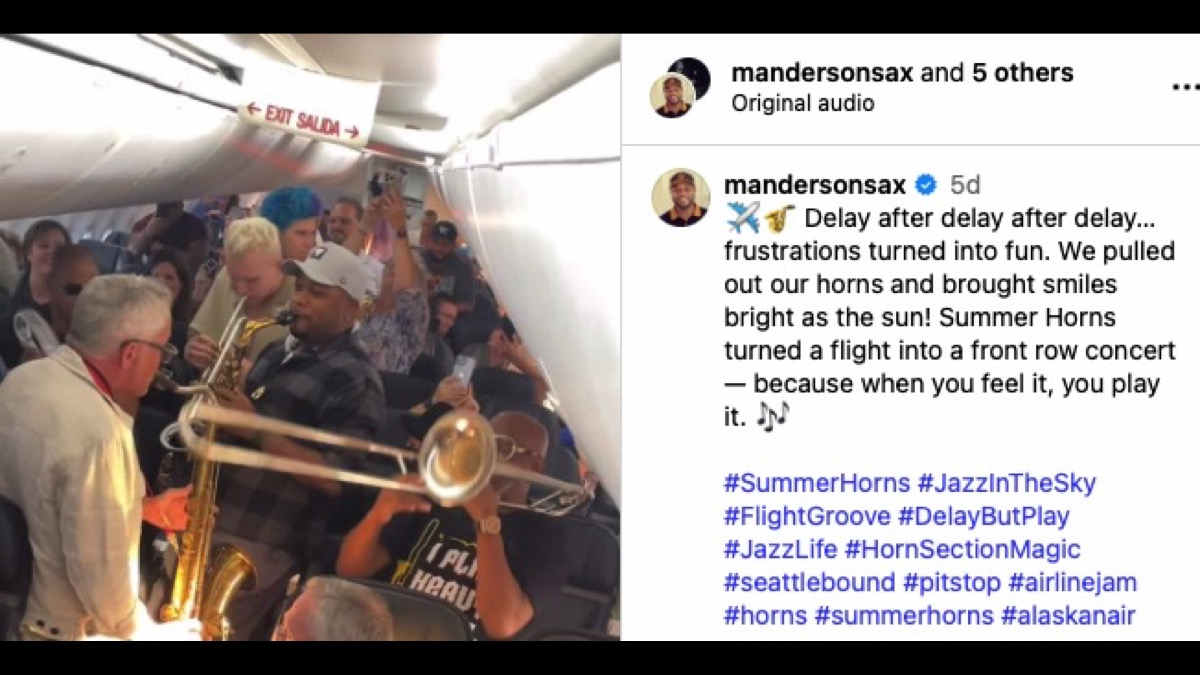The height and width of the screenshot is (675, 1200).
Task: Open the more options ellipsis menu
Action: point(1184,88)
